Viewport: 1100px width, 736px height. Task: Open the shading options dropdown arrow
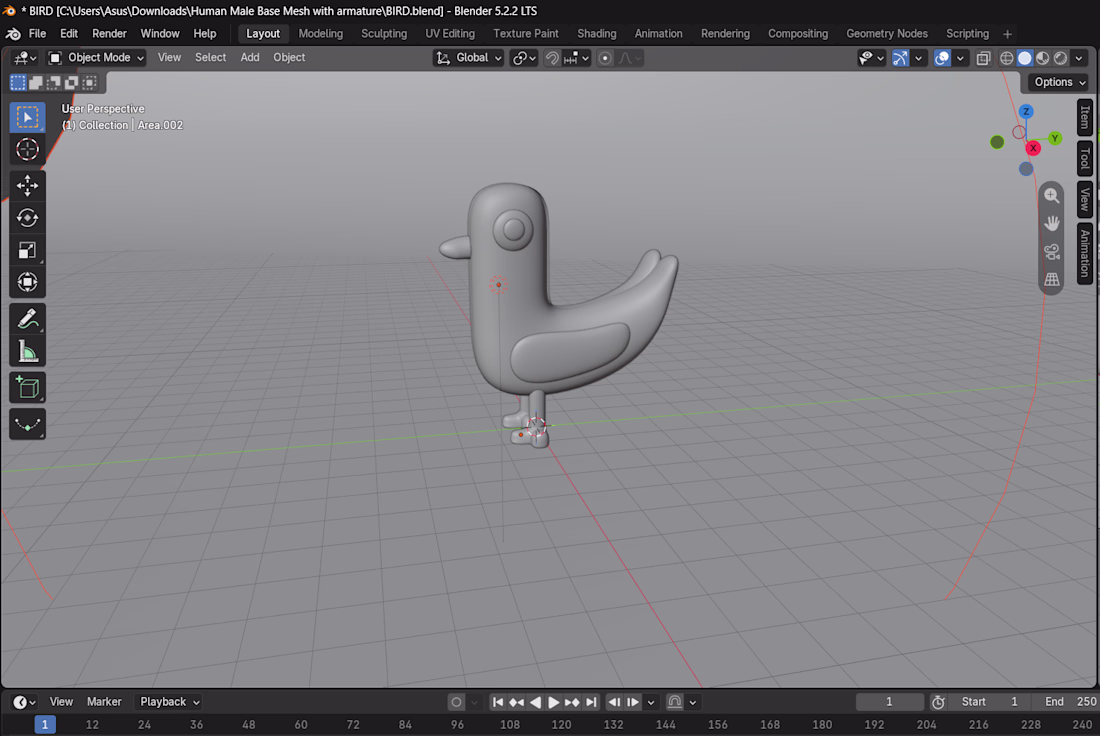pyautogui.click(x=1080, y=58)
